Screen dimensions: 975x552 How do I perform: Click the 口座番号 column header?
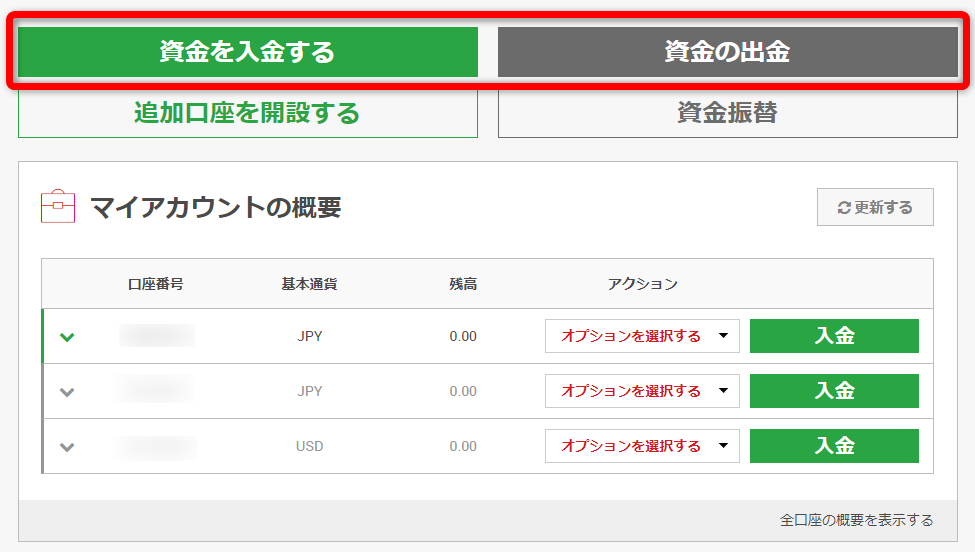[155, 284]
